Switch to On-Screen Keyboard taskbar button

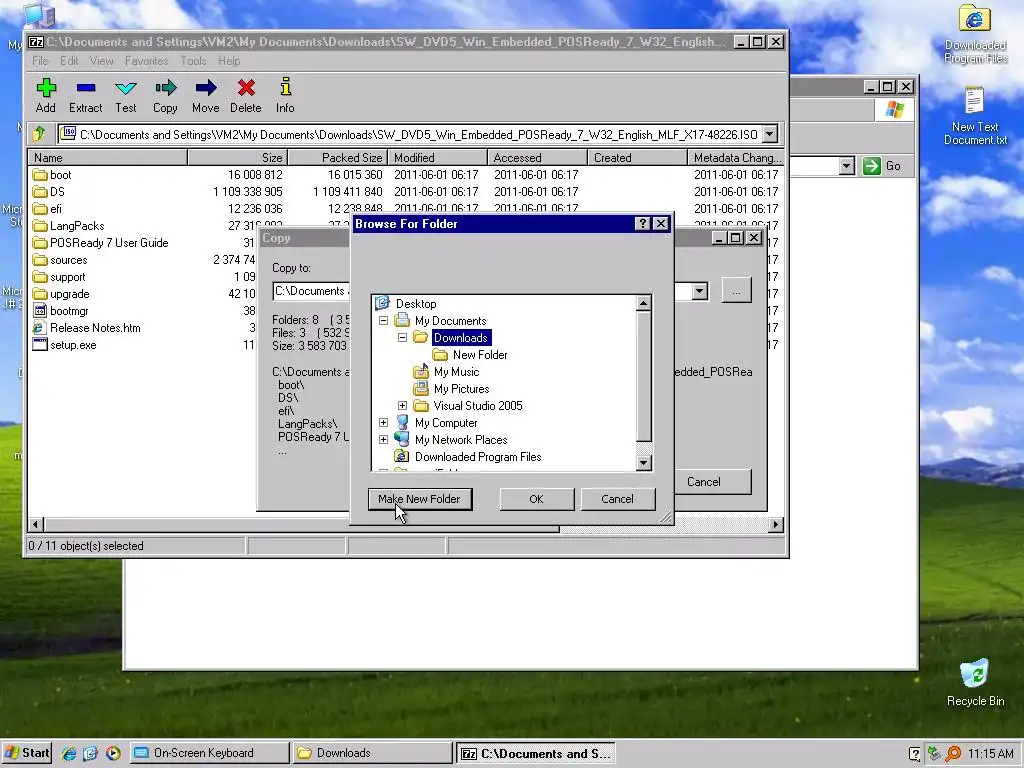209,753
